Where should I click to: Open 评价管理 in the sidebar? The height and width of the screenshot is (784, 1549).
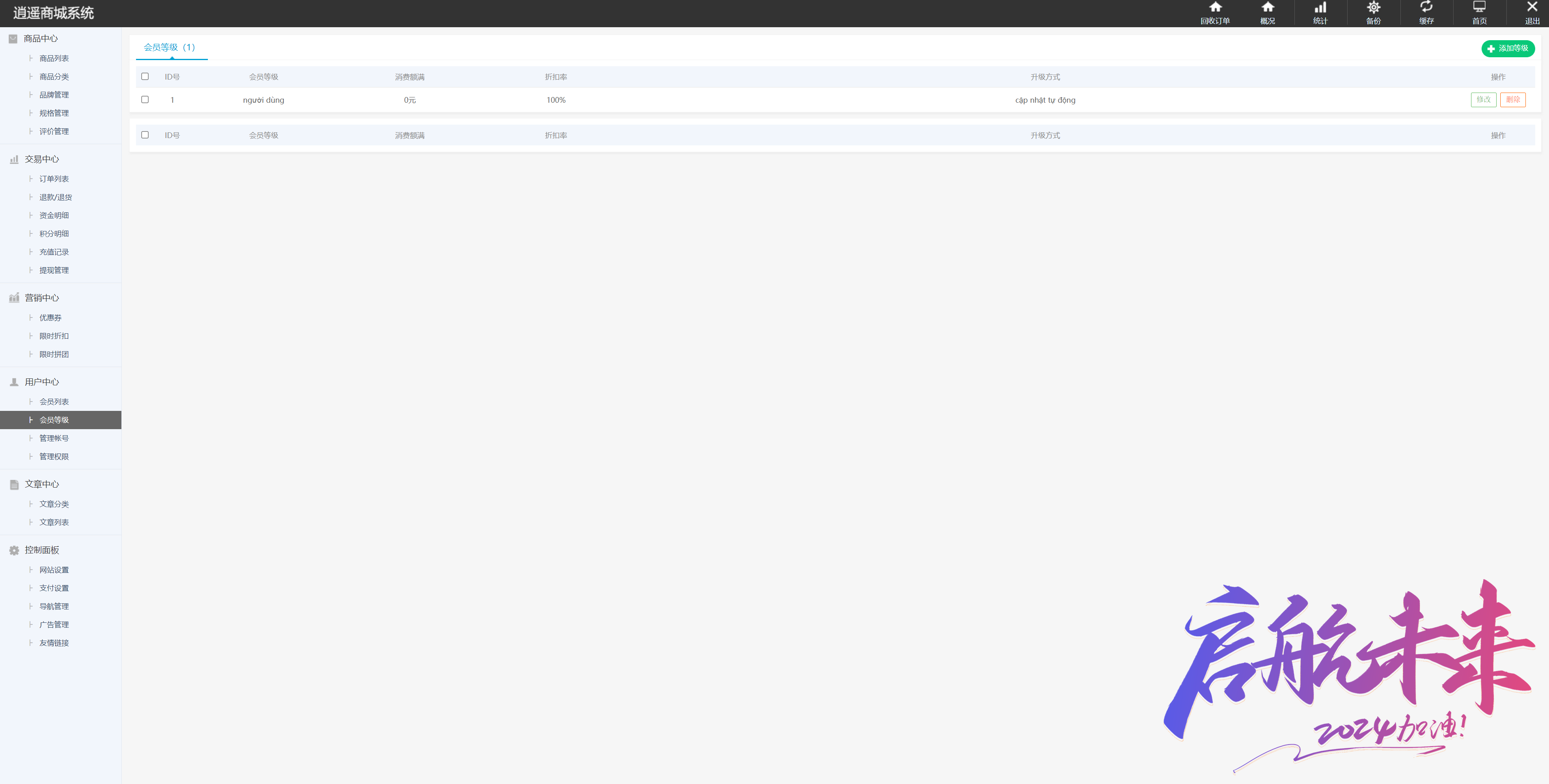pyautogui.click(x=54, y=131)
